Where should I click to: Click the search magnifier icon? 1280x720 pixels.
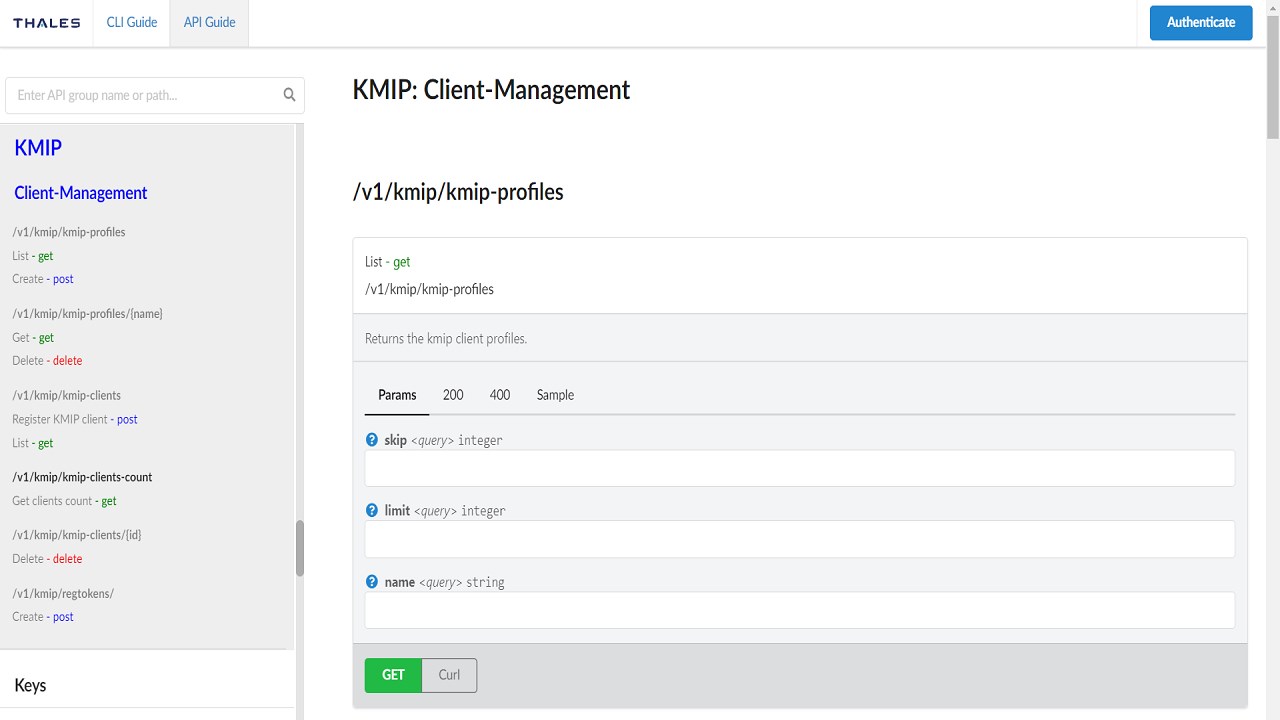point(289,96)
